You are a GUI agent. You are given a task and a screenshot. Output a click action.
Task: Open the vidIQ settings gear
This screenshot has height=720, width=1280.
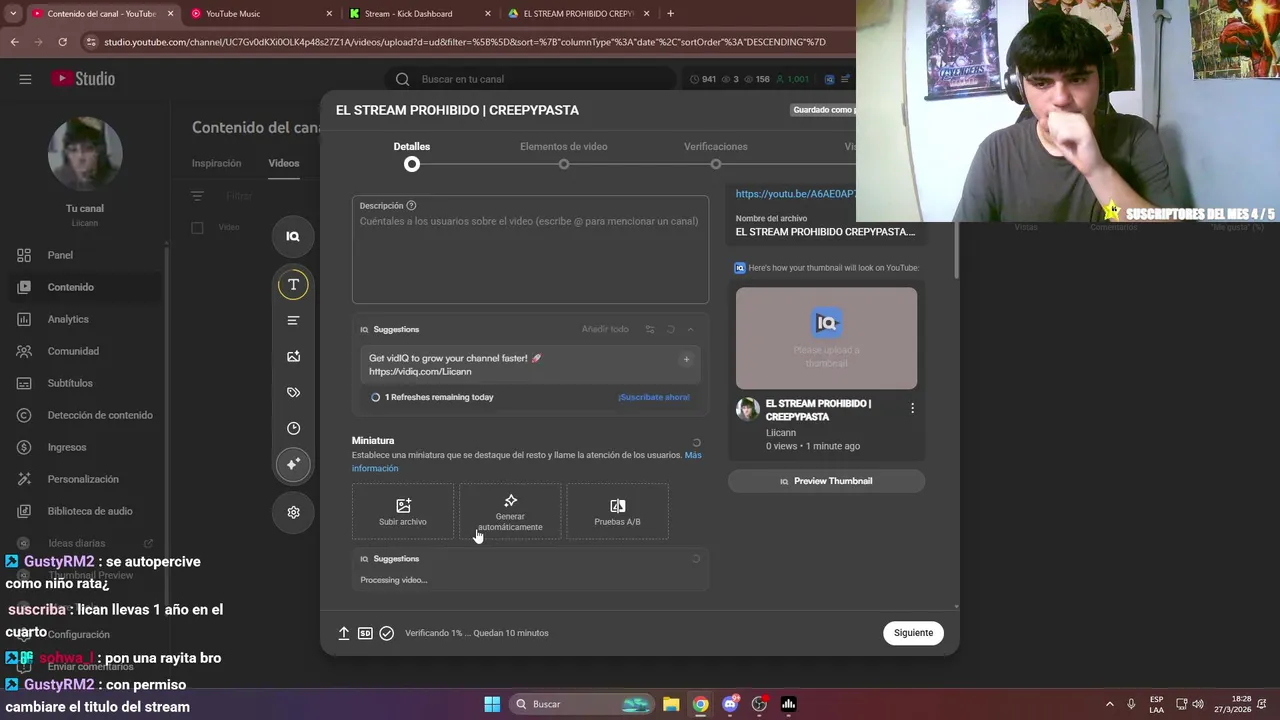pyautogui.click(x=293, y=512)
